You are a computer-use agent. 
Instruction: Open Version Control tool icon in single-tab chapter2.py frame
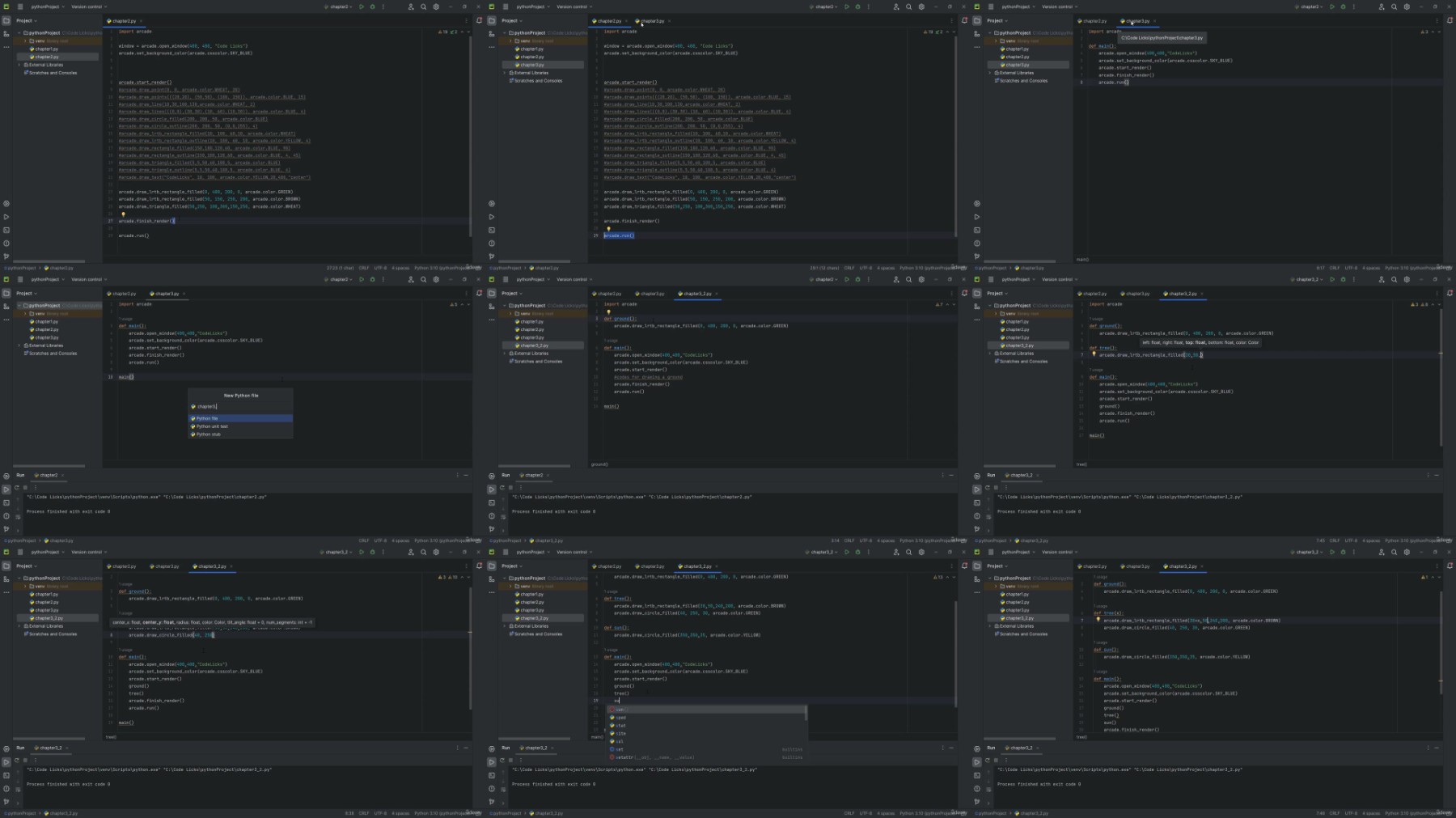pos(6,256)
